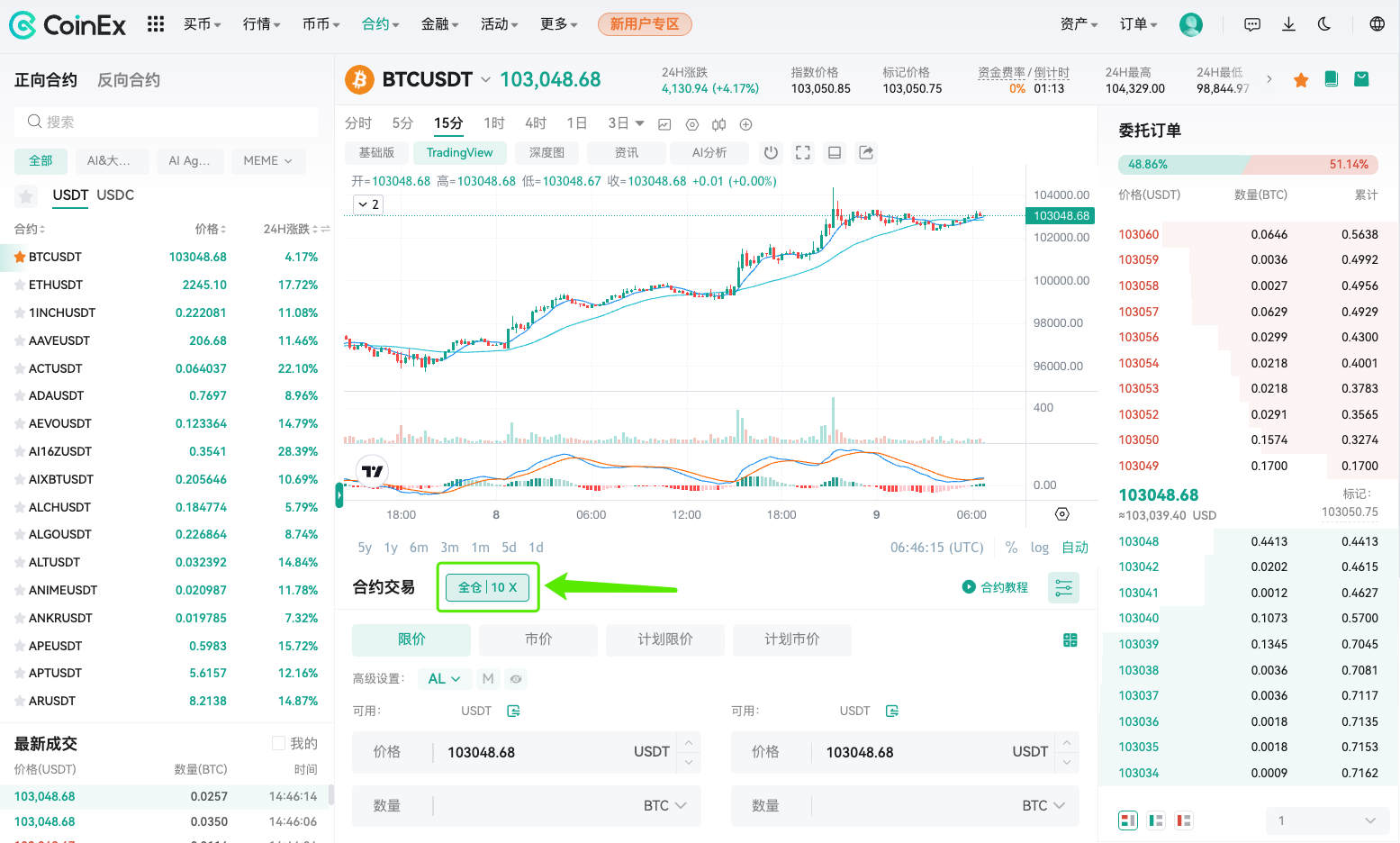
Task: Select the 1时 timeframe
Action: [x=493, y=123]
